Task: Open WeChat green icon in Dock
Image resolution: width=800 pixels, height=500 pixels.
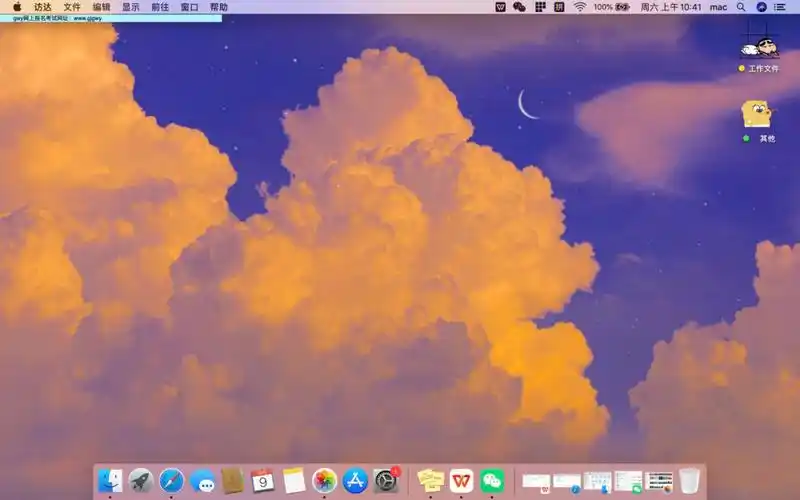Action: (x=491, y=481)
